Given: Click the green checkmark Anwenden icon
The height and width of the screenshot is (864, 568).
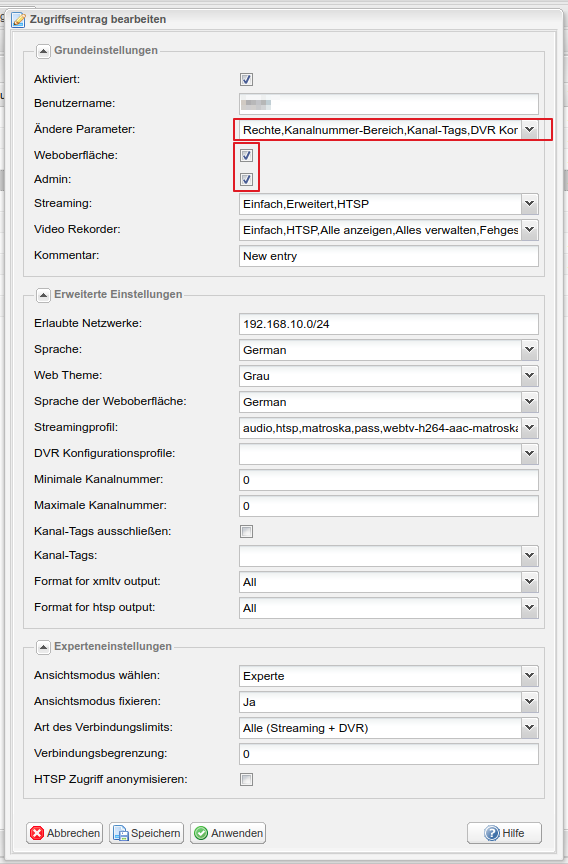Looking at the screenshot, I should pyautogui.click(x=201, y=833).
